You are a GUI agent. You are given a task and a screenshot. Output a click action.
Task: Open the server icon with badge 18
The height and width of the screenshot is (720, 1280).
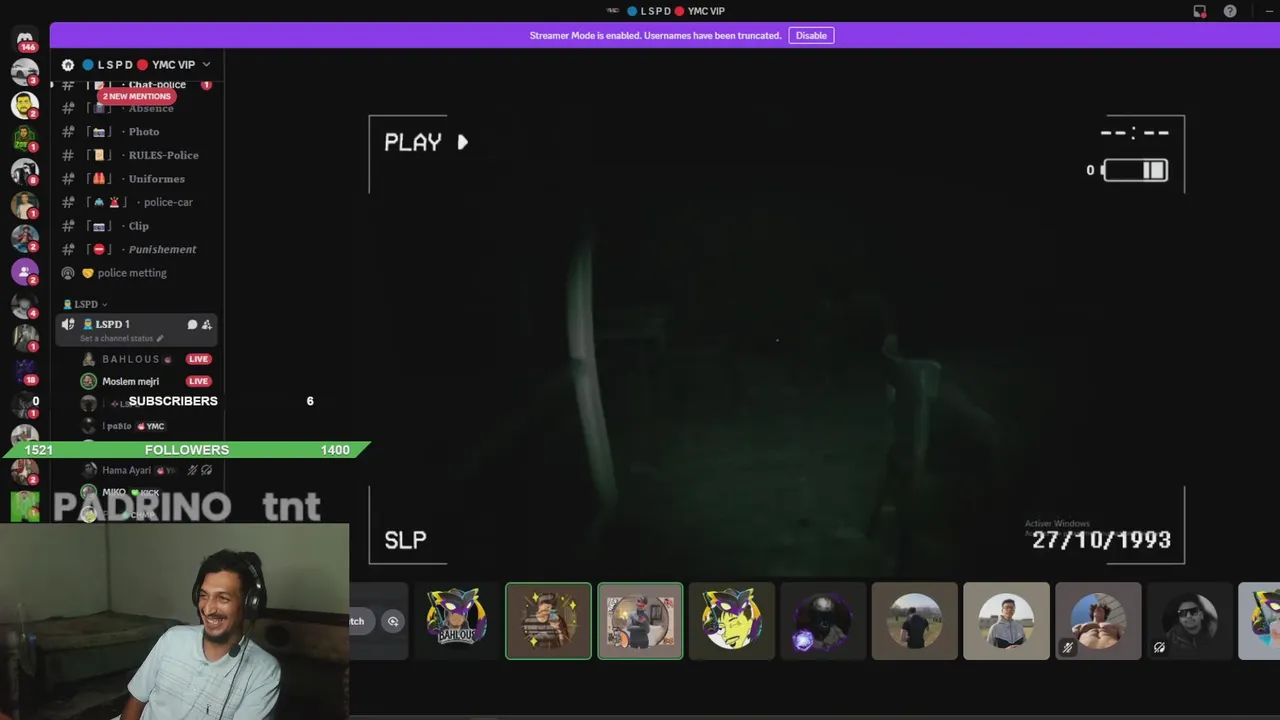point(25,371)
